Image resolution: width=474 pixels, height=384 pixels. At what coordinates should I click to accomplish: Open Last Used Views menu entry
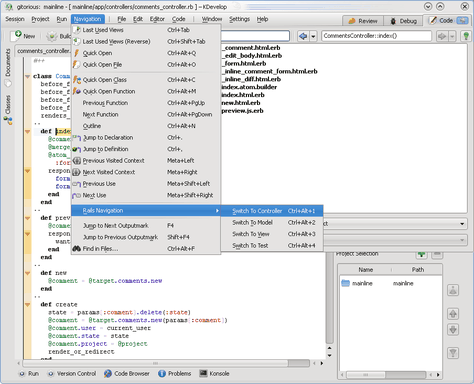tap(146, 30)
